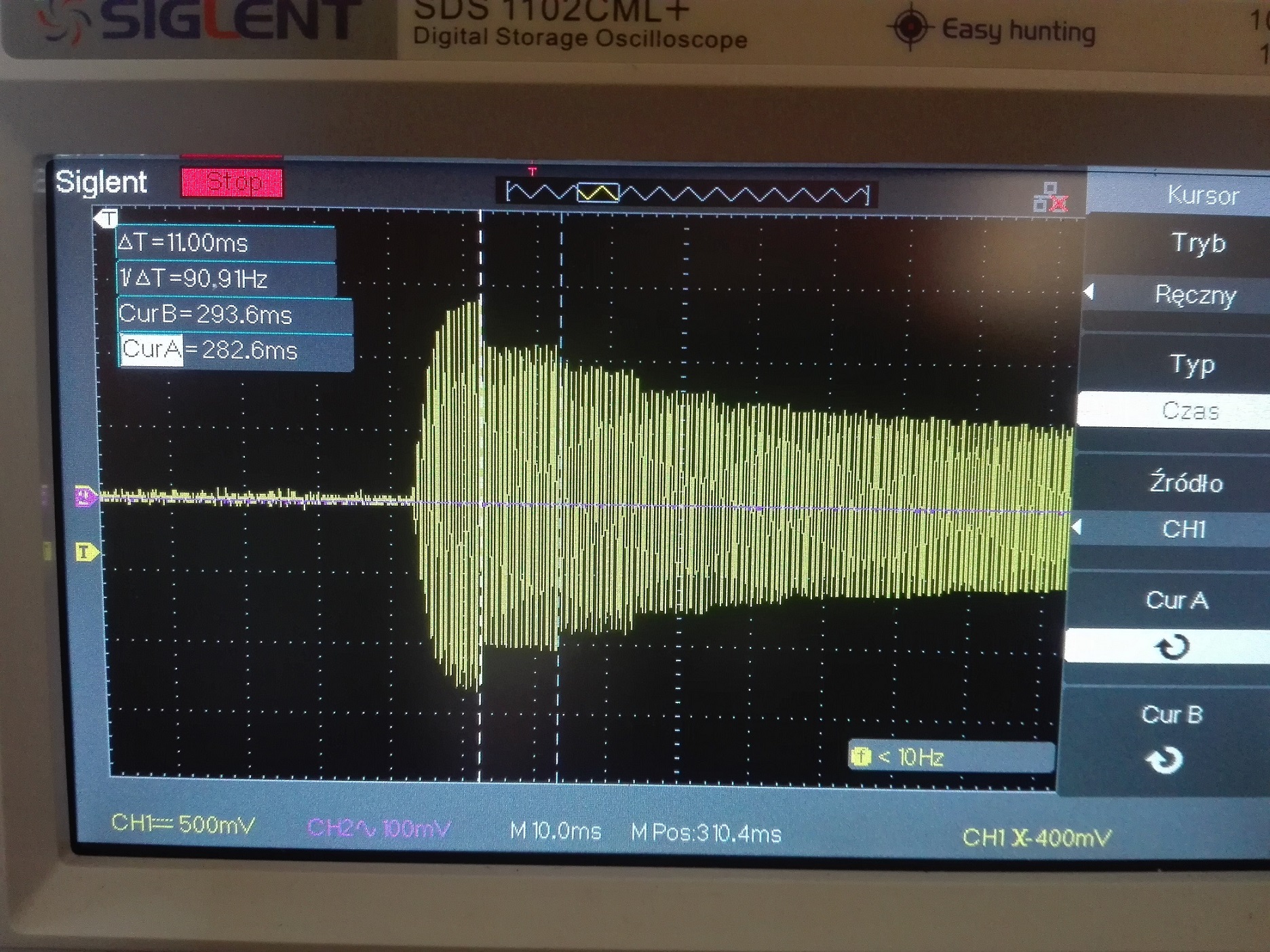Viewport: 1270px width, 952px height.
Task: Click the CurB=293.6ms readout box
Action: pyautogui.click(x=234, y=315)
